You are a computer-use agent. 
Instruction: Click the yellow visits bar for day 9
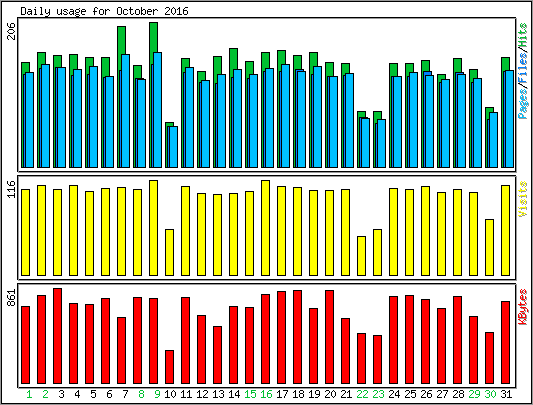pyautogui.click(x=153, y=228)
